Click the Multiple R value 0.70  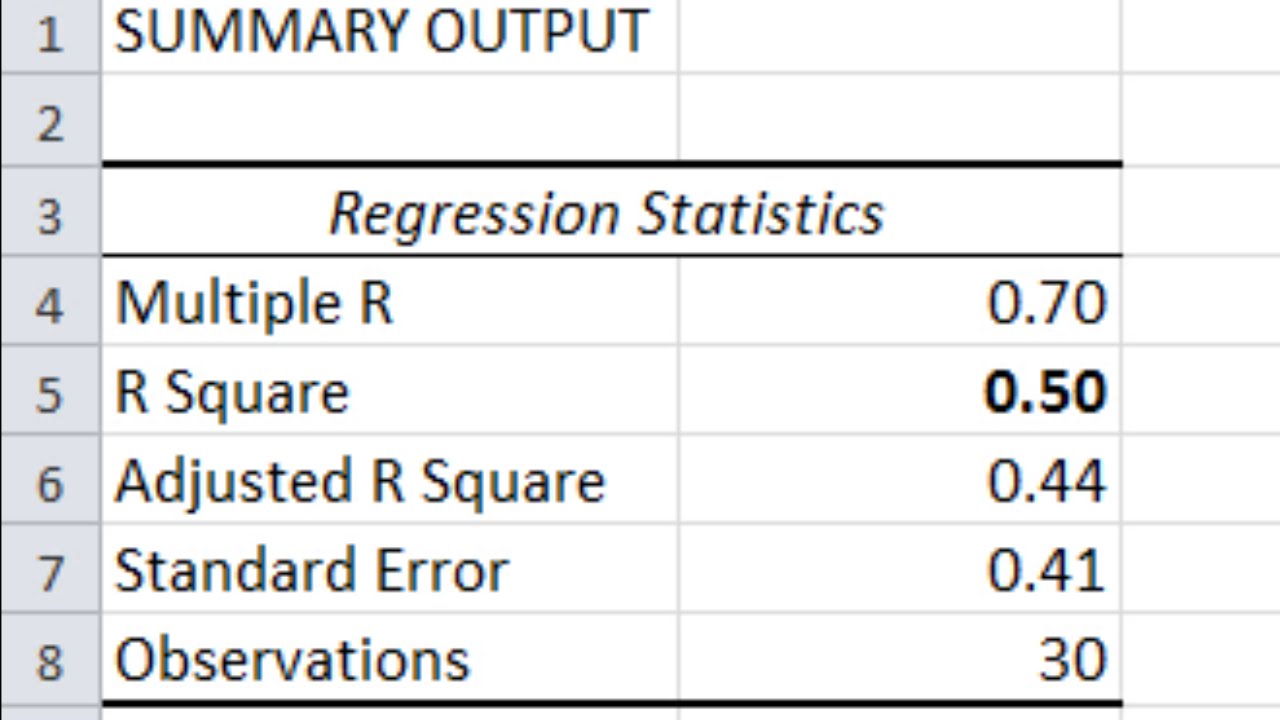[x=1046, y=303]
